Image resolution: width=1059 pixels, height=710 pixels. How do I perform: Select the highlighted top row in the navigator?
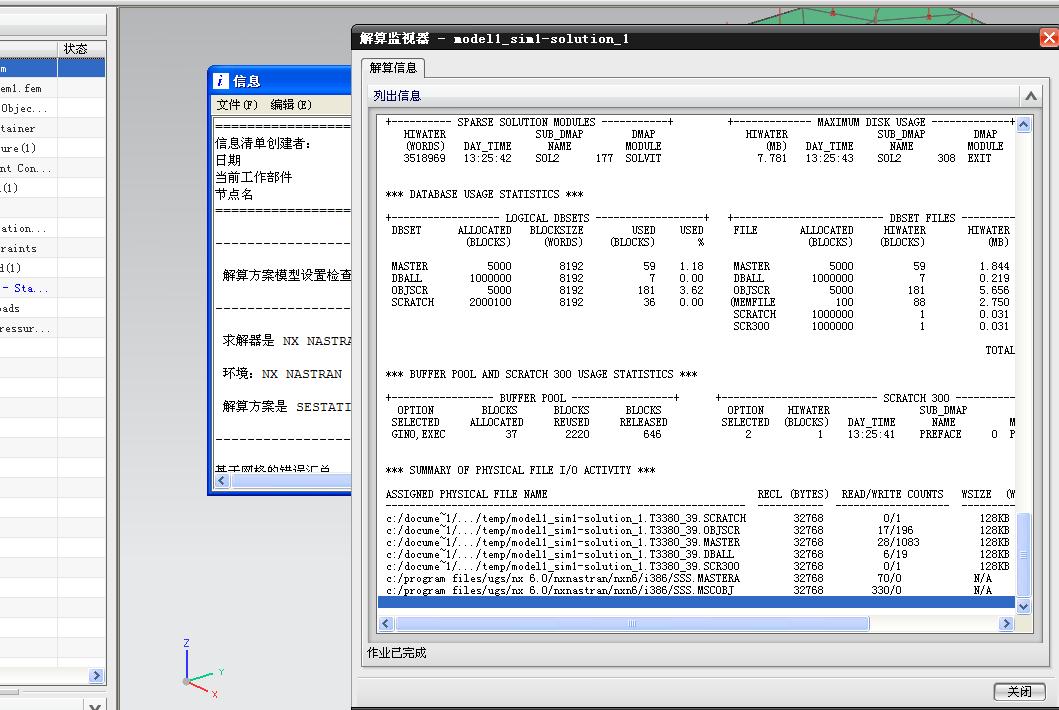click(x=52, y=68)
